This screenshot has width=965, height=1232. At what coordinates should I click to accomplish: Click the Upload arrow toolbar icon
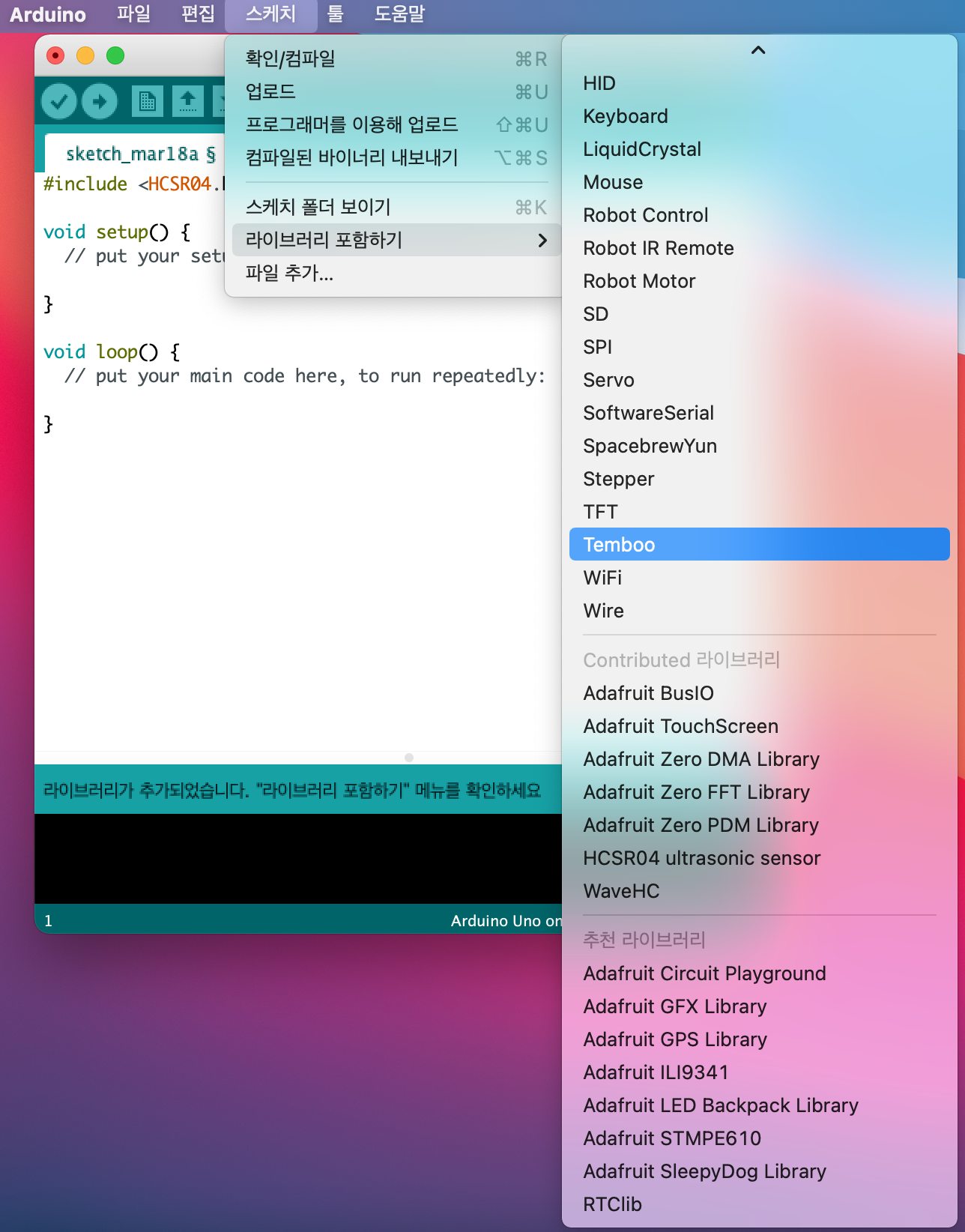point(100,101)
